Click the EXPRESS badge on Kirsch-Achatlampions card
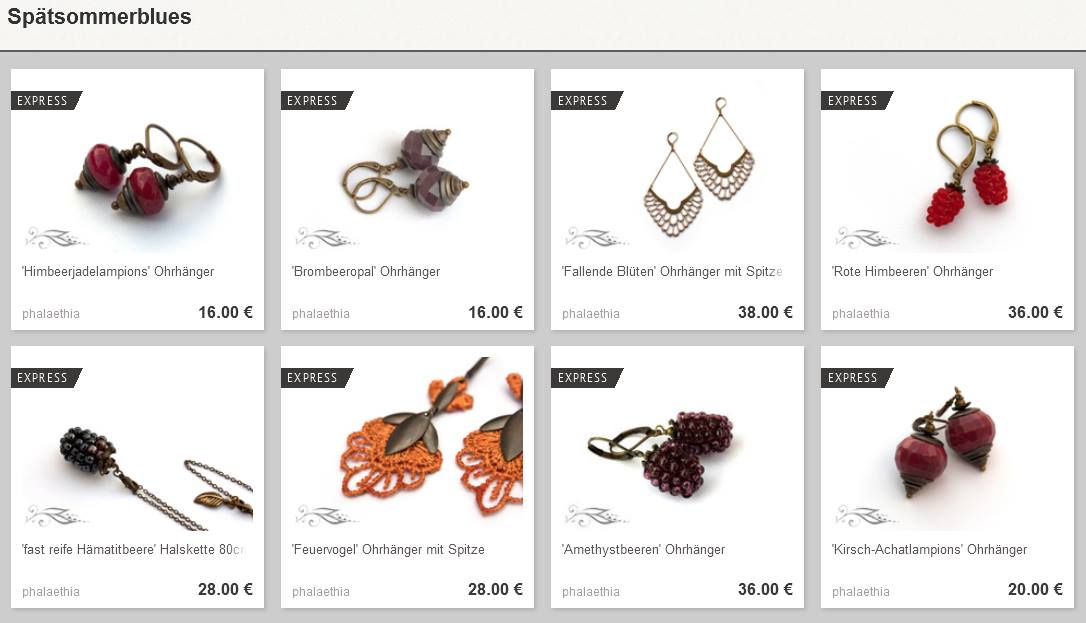The height and width of the screenshot is (623, 1086). coord(857,378)
